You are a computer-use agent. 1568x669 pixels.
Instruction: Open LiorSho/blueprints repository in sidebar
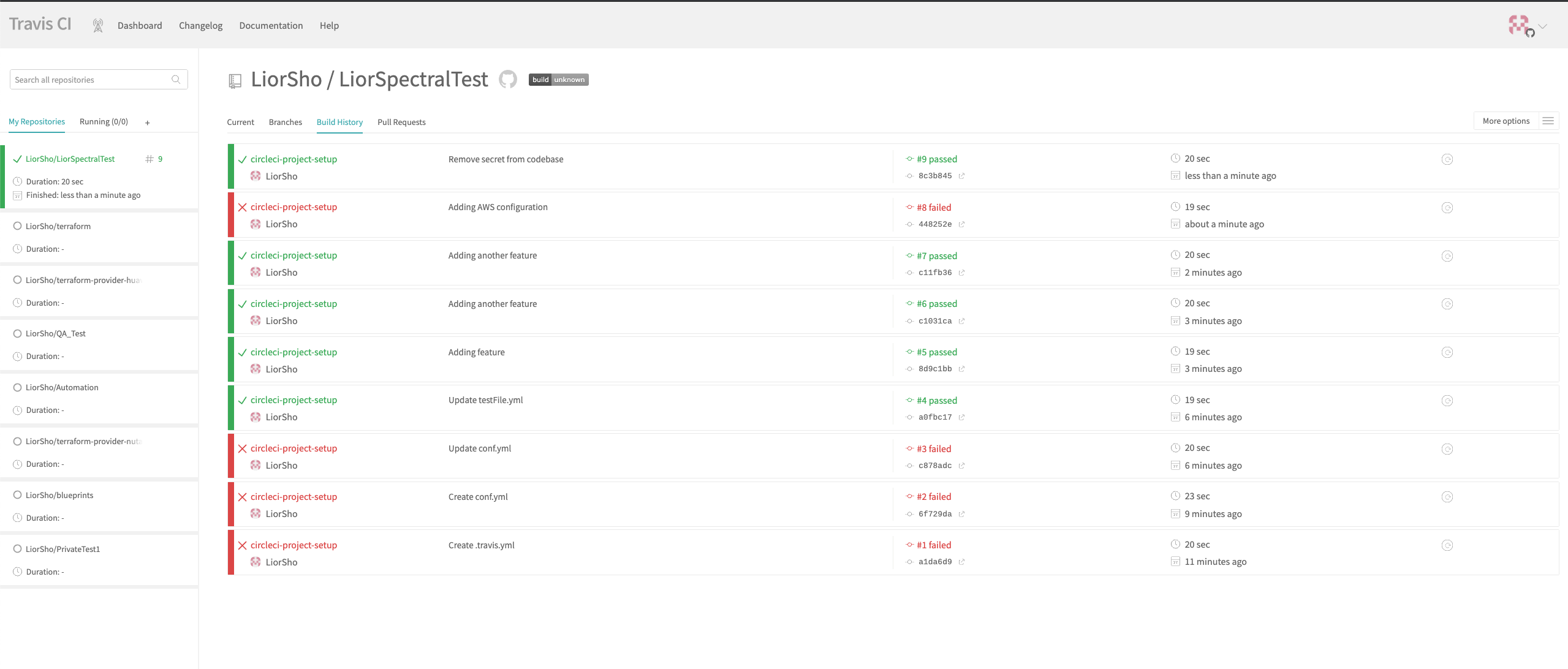pos(59,496)
